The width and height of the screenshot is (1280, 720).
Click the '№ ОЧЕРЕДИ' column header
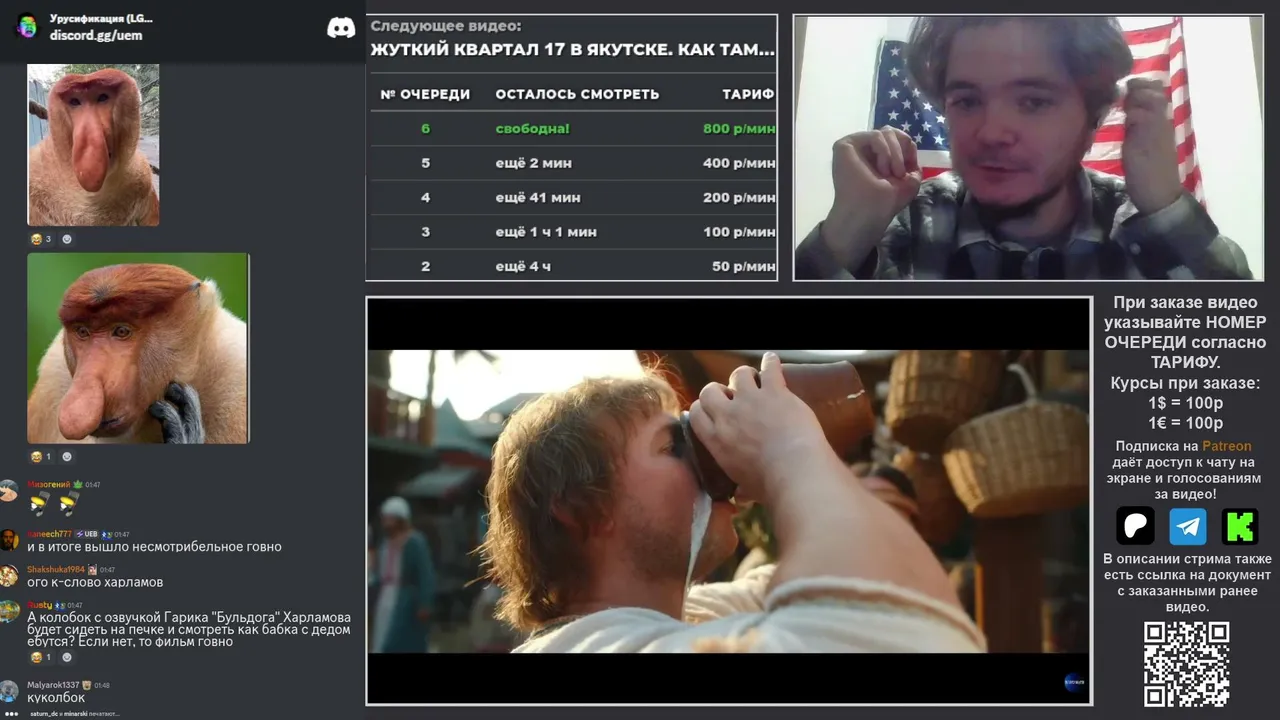(425, 94)
